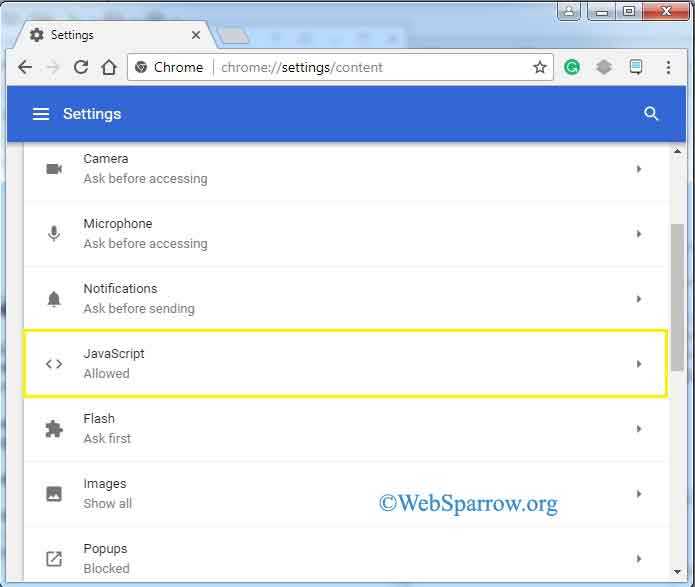This screenshot has width=695, height=587.
Task: Click the Settings heading in the blue header
Action: click(x=92, y=114)
